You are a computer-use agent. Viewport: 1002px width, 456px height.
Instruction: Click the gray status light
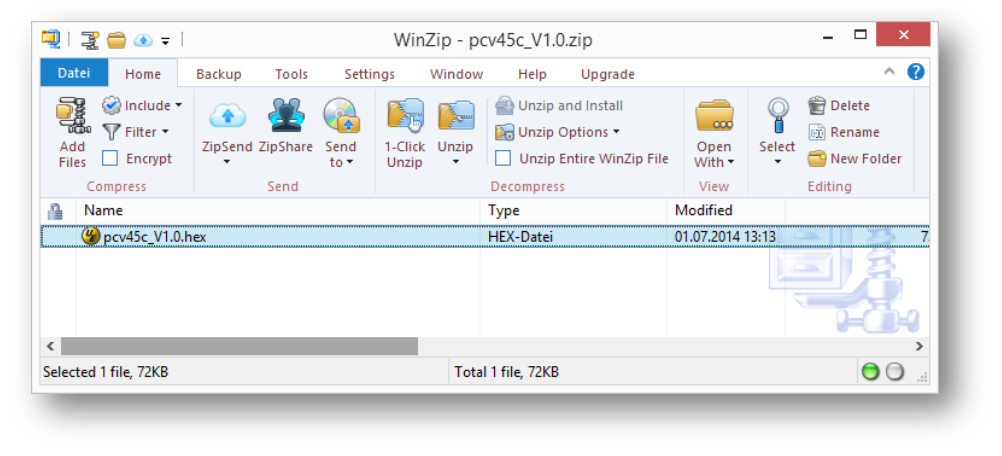[x=895, y=372]
